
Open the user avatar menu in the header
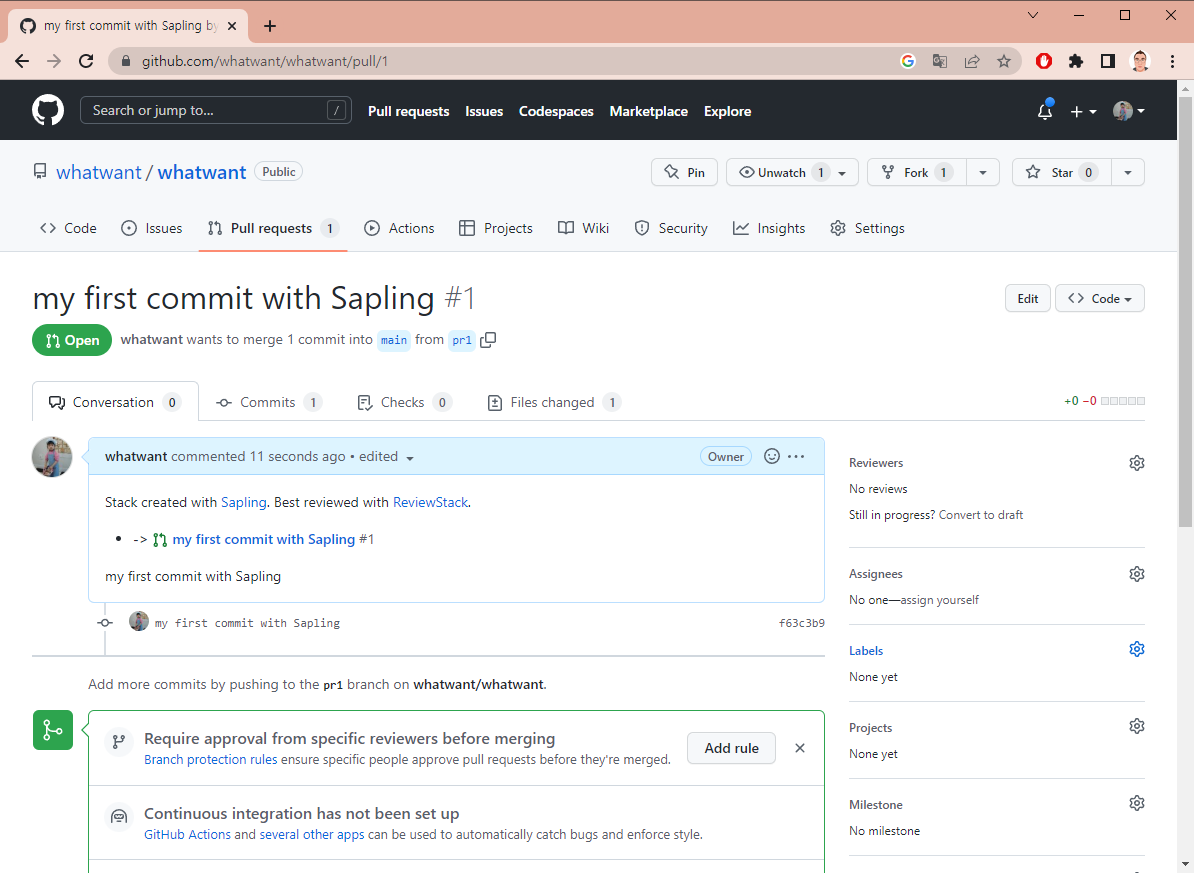[1129, 111]
